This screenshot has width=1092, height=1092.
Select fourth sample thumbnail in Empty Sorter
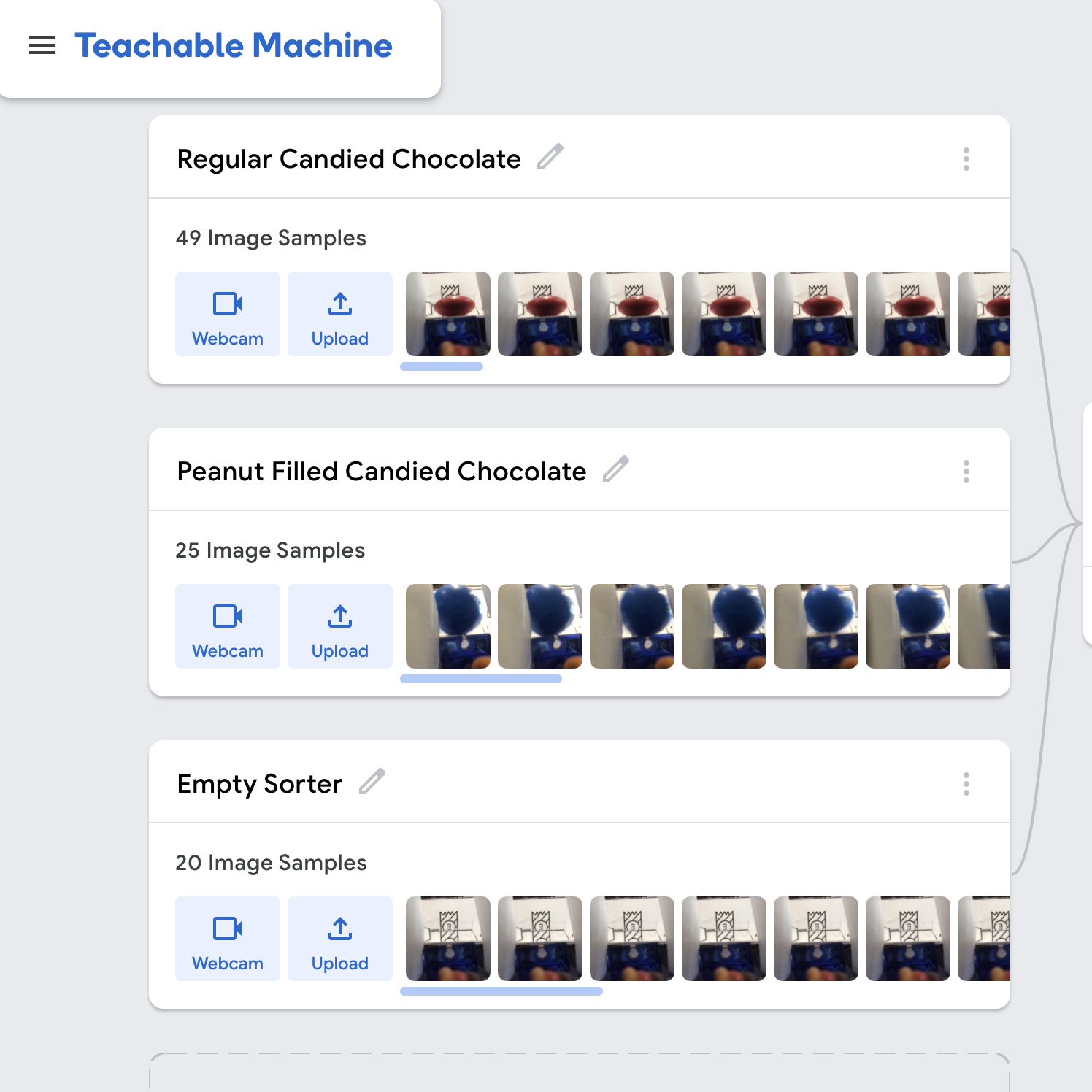pos(724,939)
